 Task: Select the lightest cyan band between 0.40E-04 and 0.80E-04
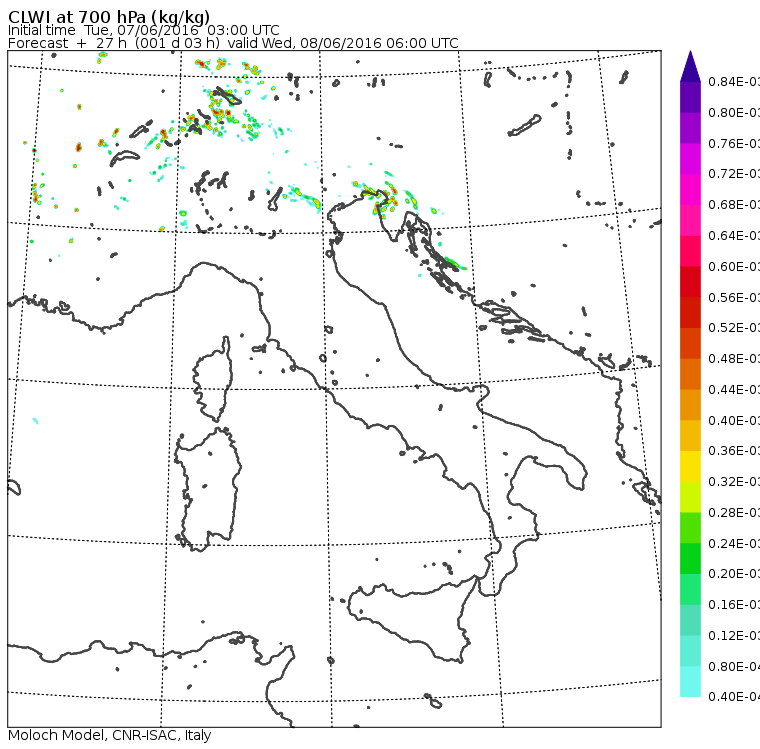(x=690, y=681)
